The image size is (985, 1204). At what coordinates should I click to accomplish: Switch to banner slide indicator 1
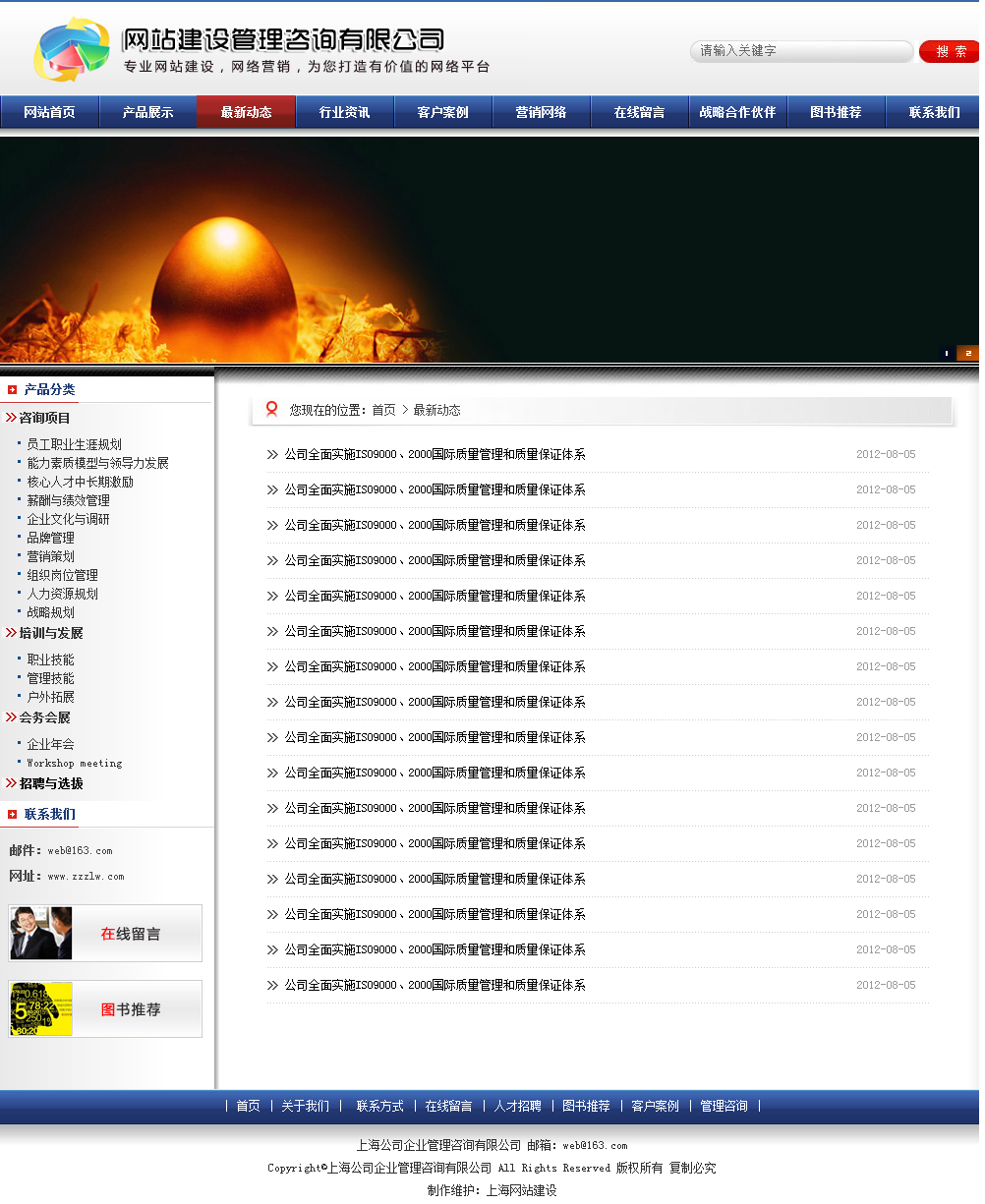[947, 353]
